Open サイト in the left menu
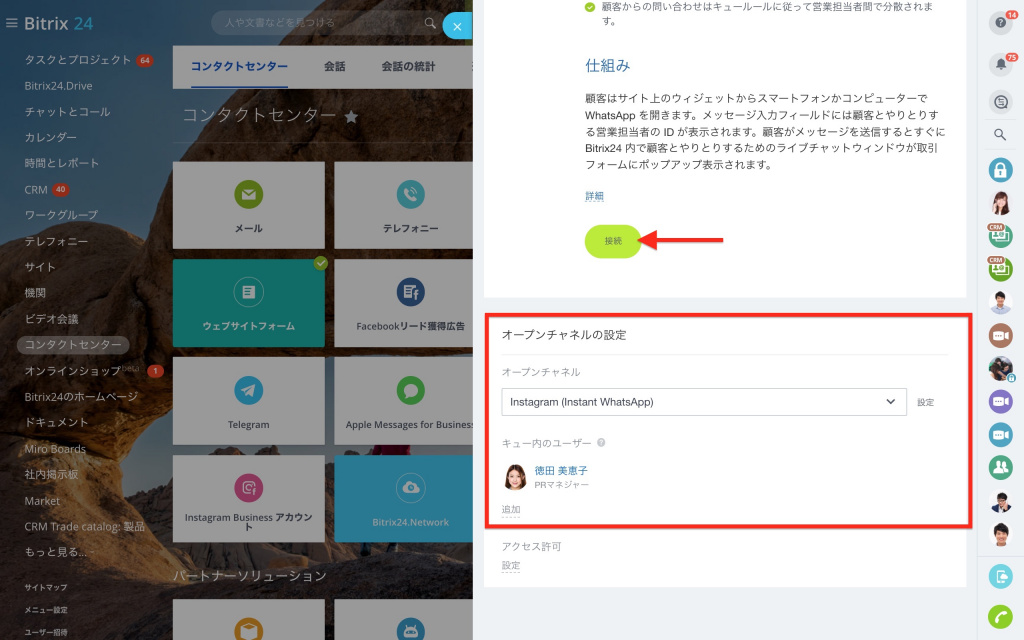The width and height of the screenshot is (1024, 640). click(x=40, y=267)
